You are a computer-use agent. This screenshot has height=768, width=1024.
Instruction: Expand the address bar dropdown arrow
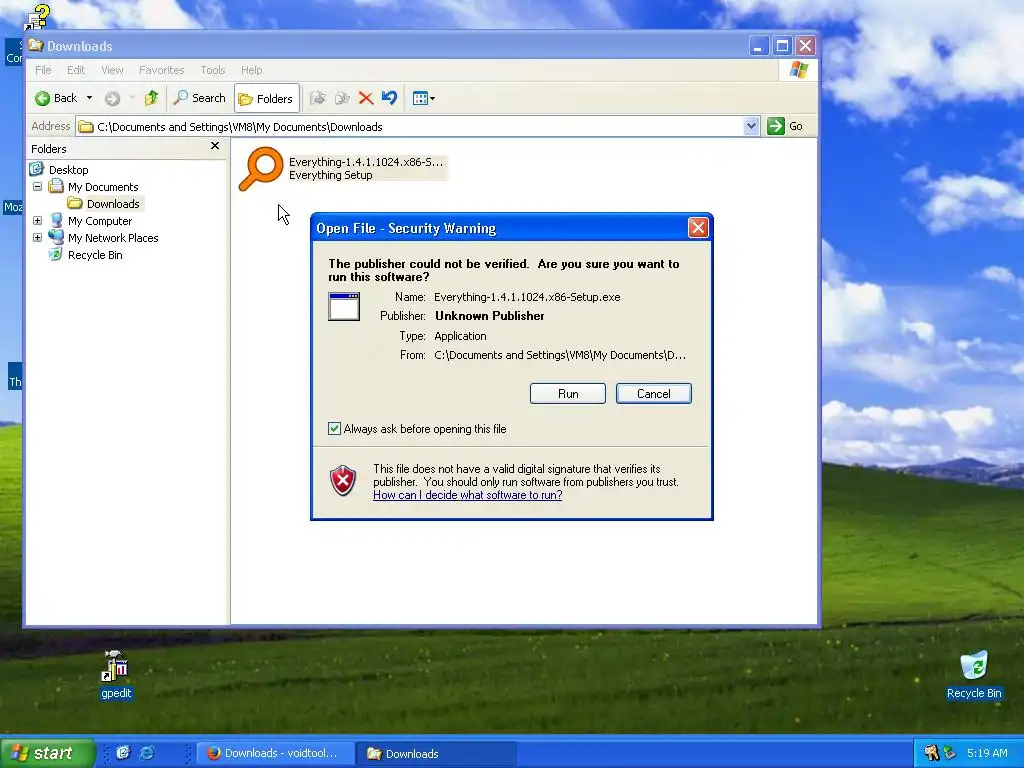pyautogui.click(x=751, y=126)
